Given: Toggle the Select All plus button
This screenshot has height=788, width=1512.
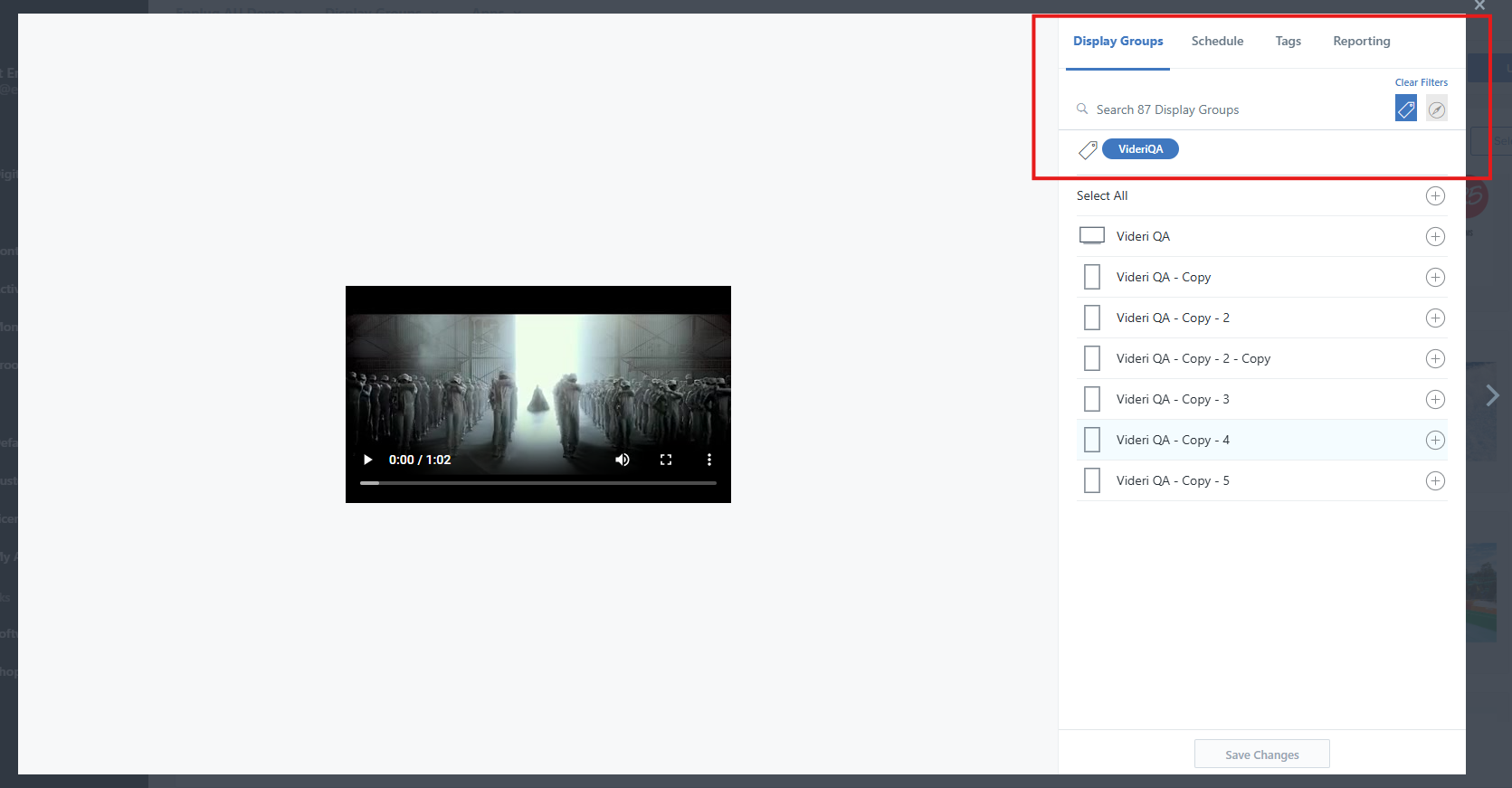Looking at the screenshot, I should pyautogui.click(x=1434, y=195).
